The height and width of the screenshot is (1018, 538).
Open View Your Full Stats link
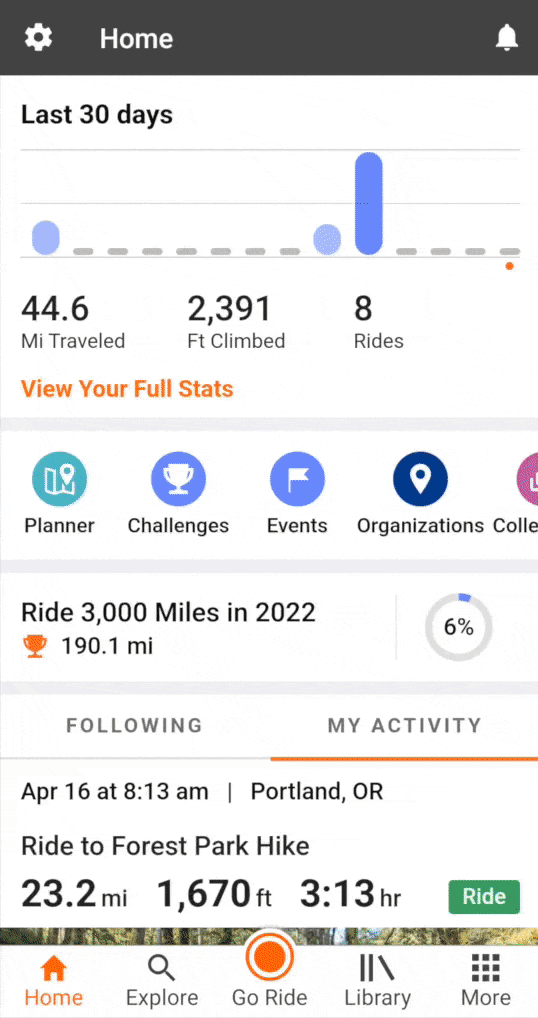click(127, 389)
